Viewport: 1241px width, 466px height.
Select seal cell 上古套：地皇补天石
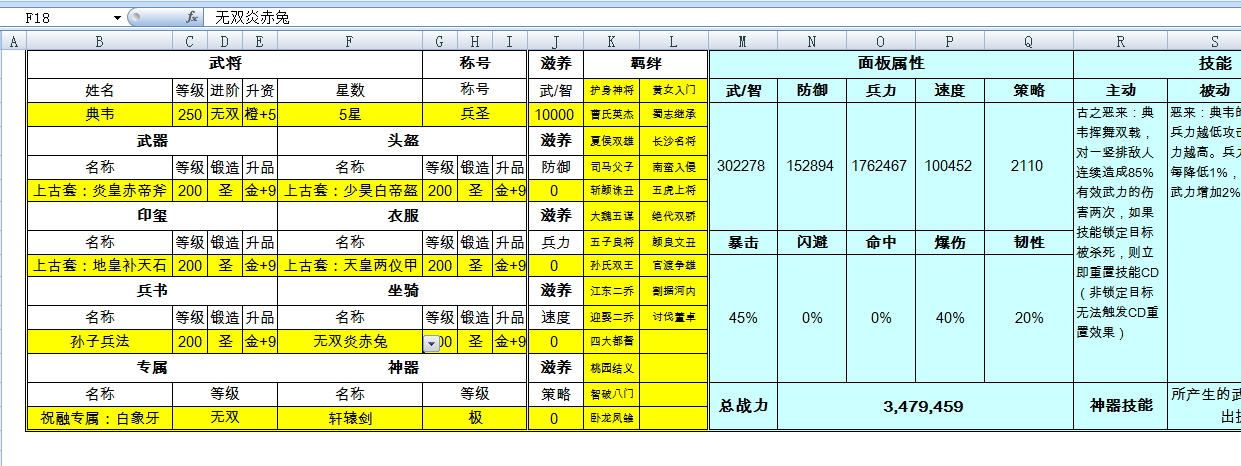coord(99,266)
